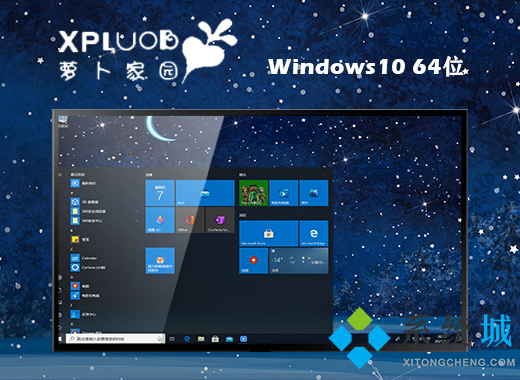
Task: Open the recently added app at top of Start list
Action: coord(83,183)
